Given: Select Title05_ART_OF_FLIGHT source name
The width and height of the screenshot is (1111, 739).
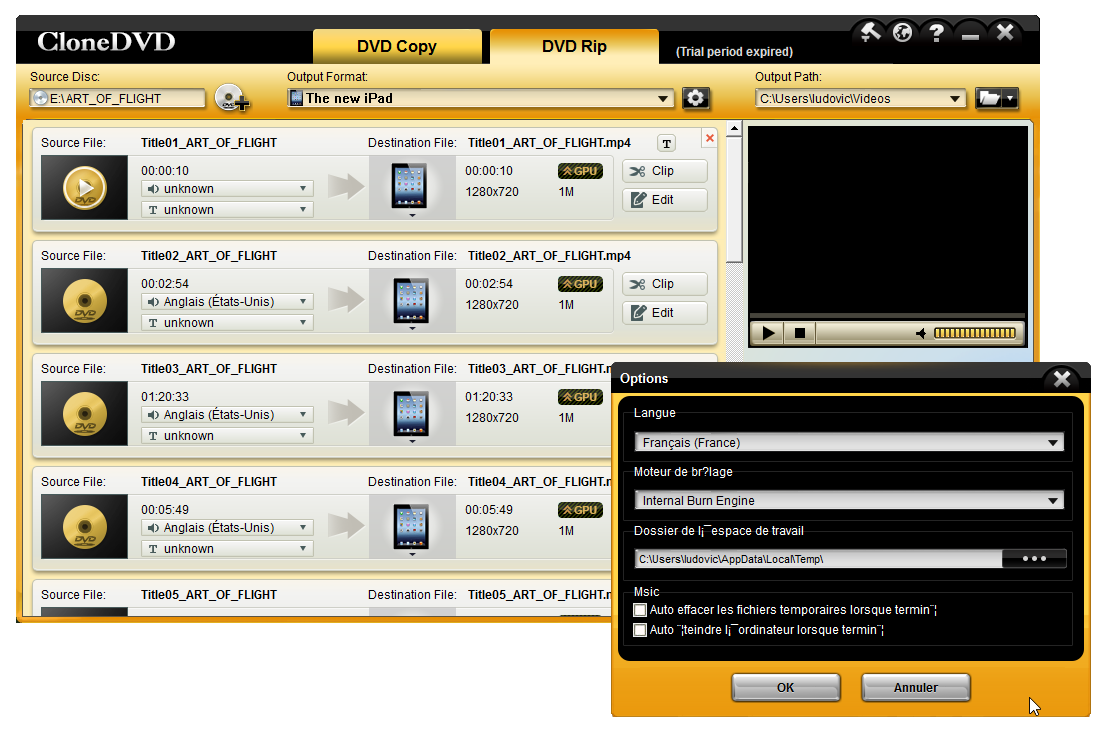Looking at the screenshot, I should [208, 594].
